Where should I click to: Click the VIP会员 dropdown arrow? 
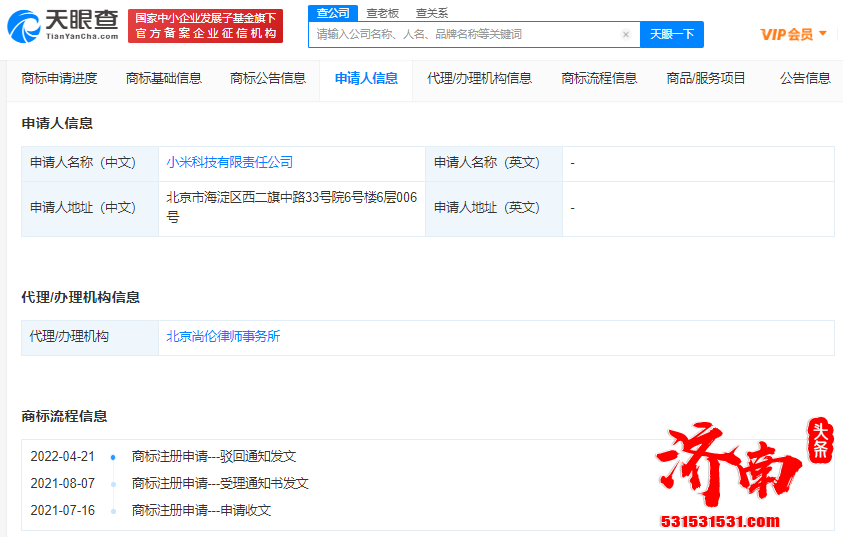pos(823,34)
